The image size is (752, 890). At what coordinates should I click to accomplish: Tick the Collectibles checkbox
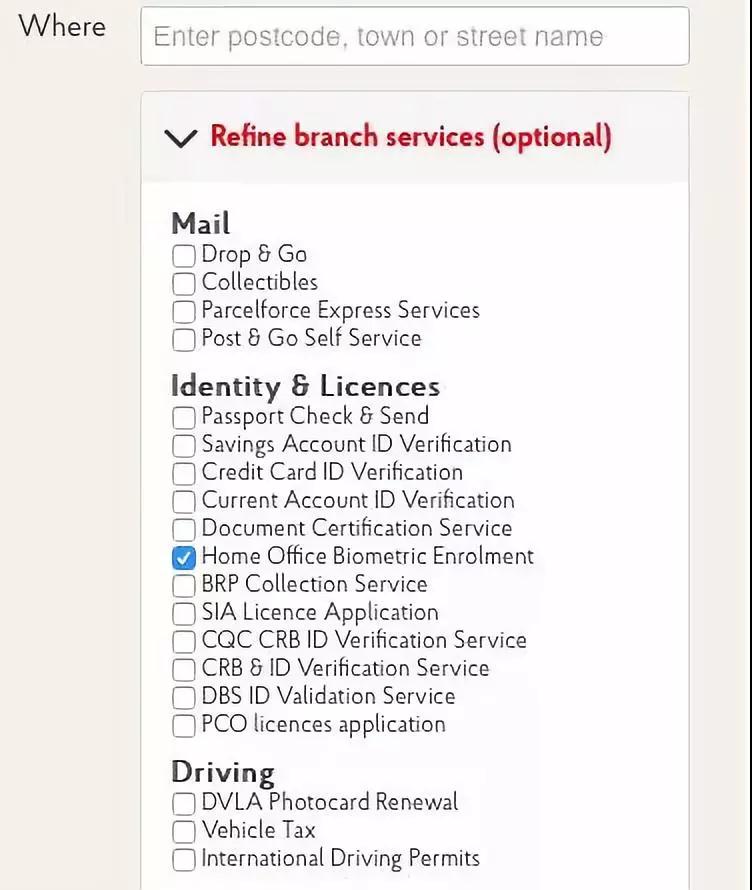(184, 284)
